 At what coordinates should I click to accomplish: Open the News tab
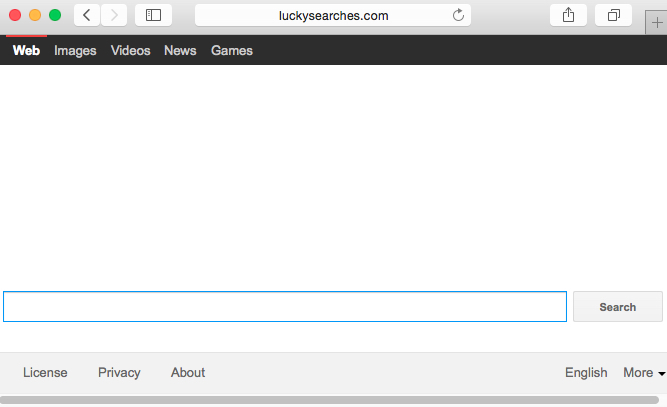tap(180, 51)
